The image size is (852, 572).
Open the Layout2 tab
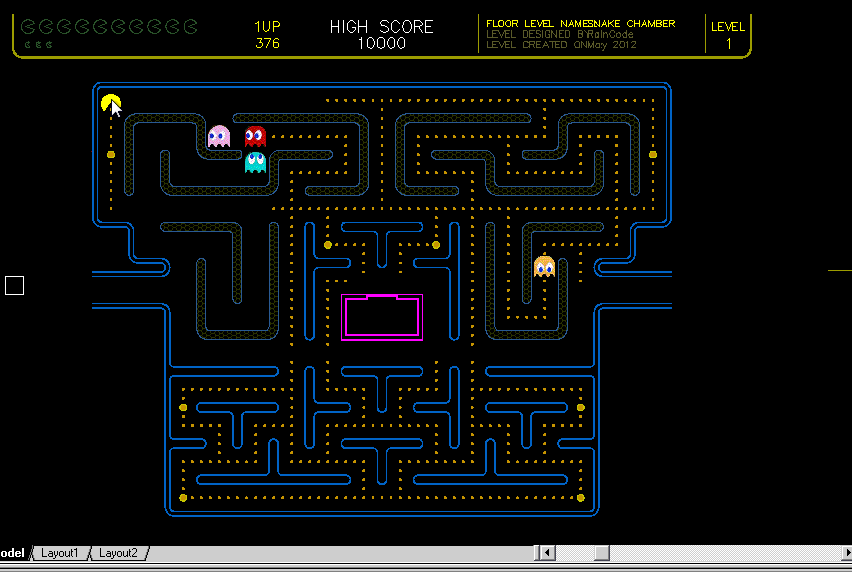[x=118, y=553]
